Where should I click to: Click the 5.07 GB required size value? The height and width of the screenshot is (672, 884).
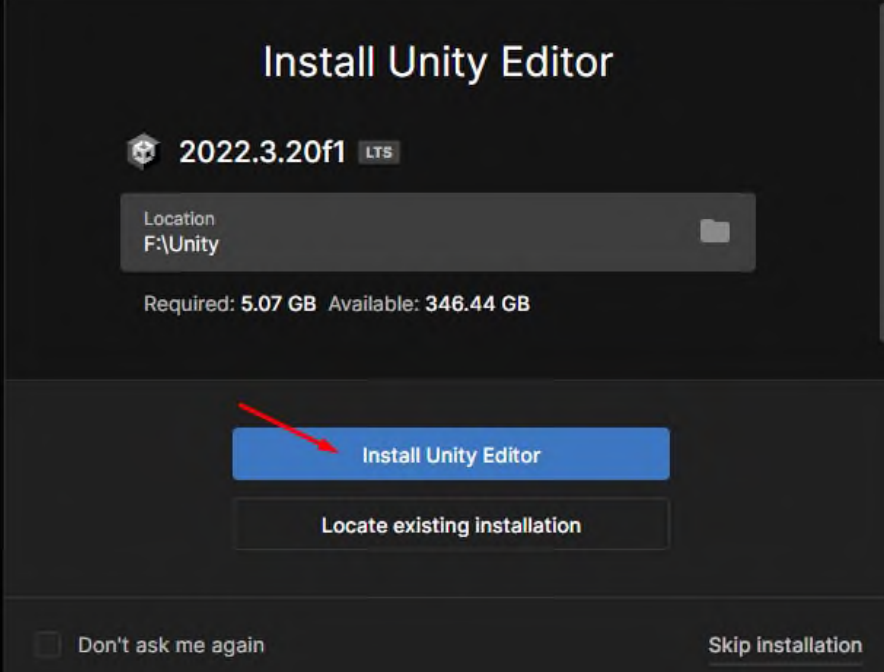[279, 304]
